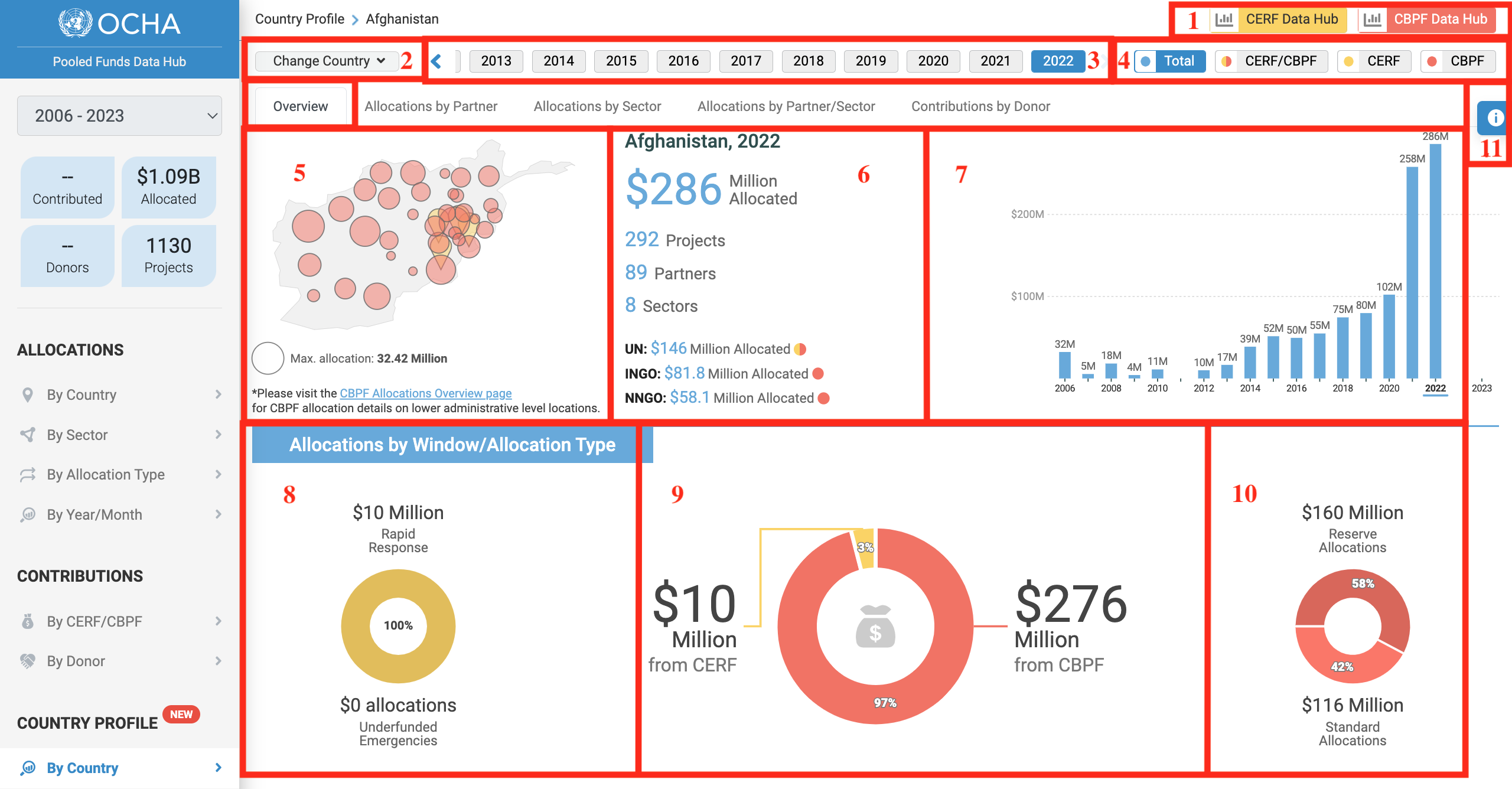Click the By Year/Month icon
Screen dimensions: 1512x789
27,514
